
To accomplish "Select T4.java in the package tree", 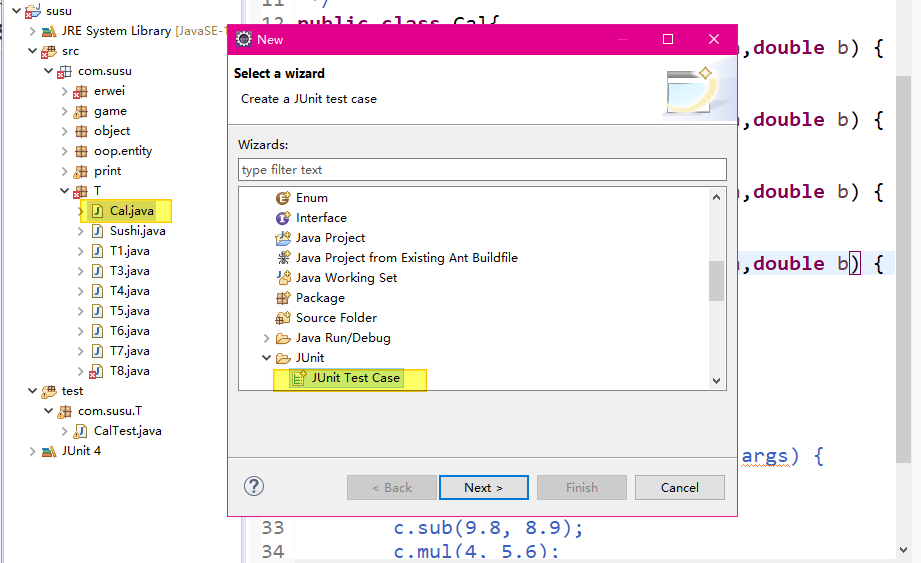I will coord(130,291).
